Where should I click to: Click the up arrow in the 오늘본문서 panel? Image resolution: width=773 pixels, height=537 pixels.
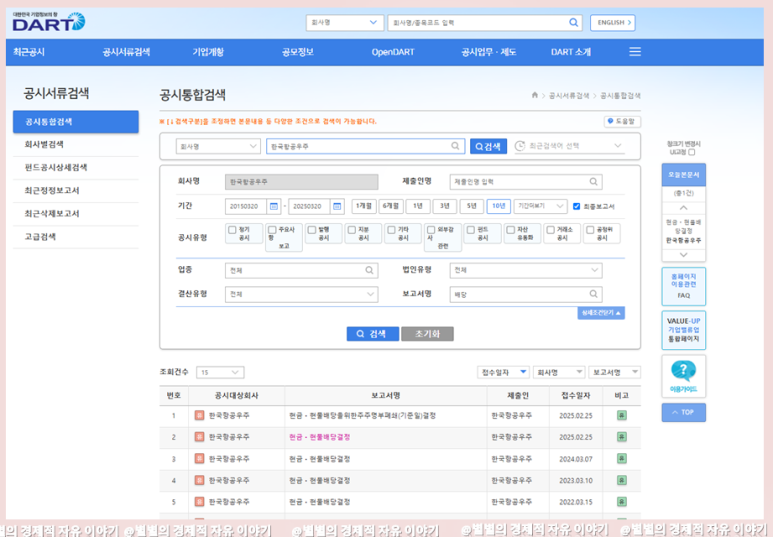(683, 208)
